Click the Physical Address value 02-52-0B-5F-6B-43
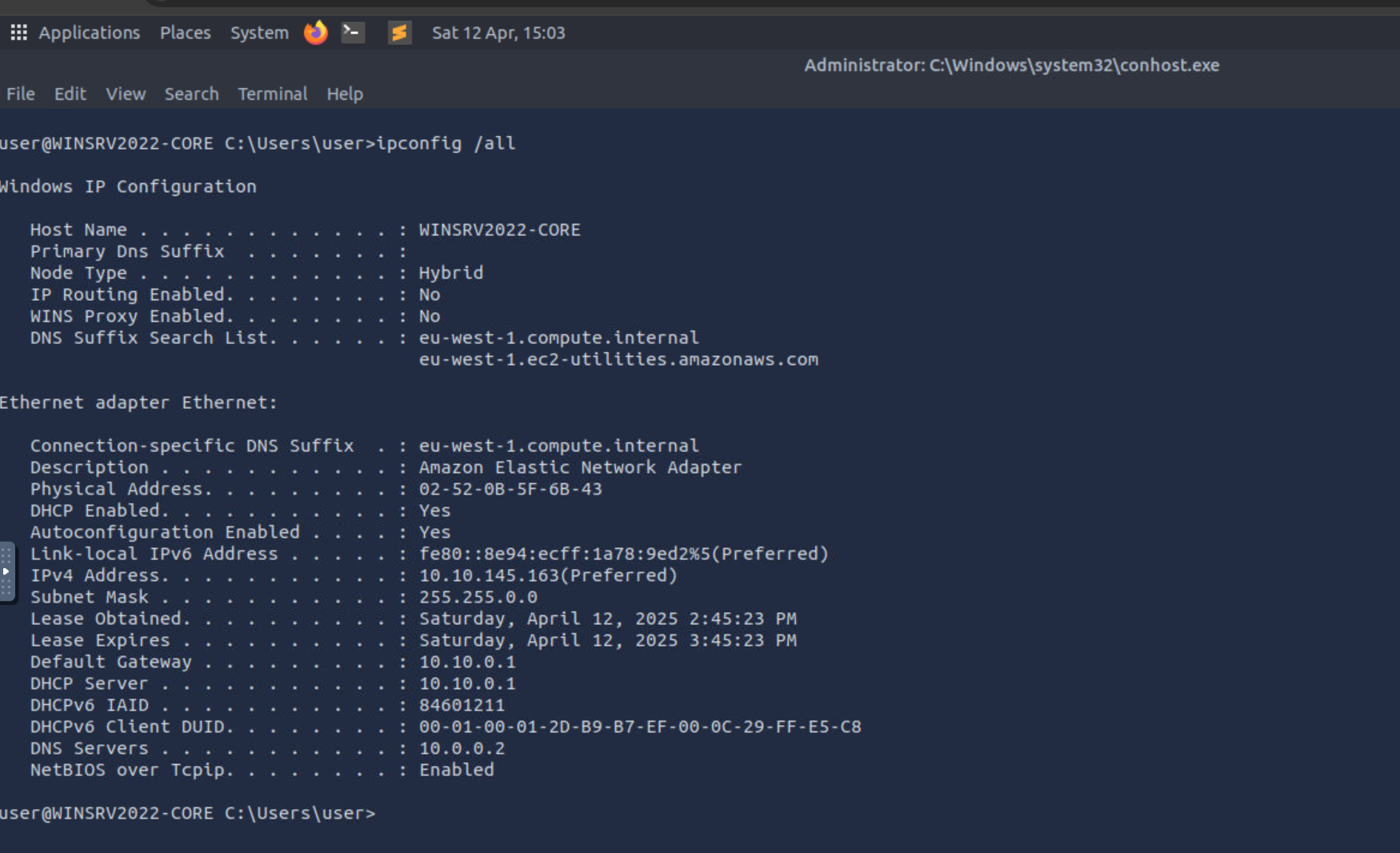This screenshot has width=1400, height=853. (x=510, y=489)
